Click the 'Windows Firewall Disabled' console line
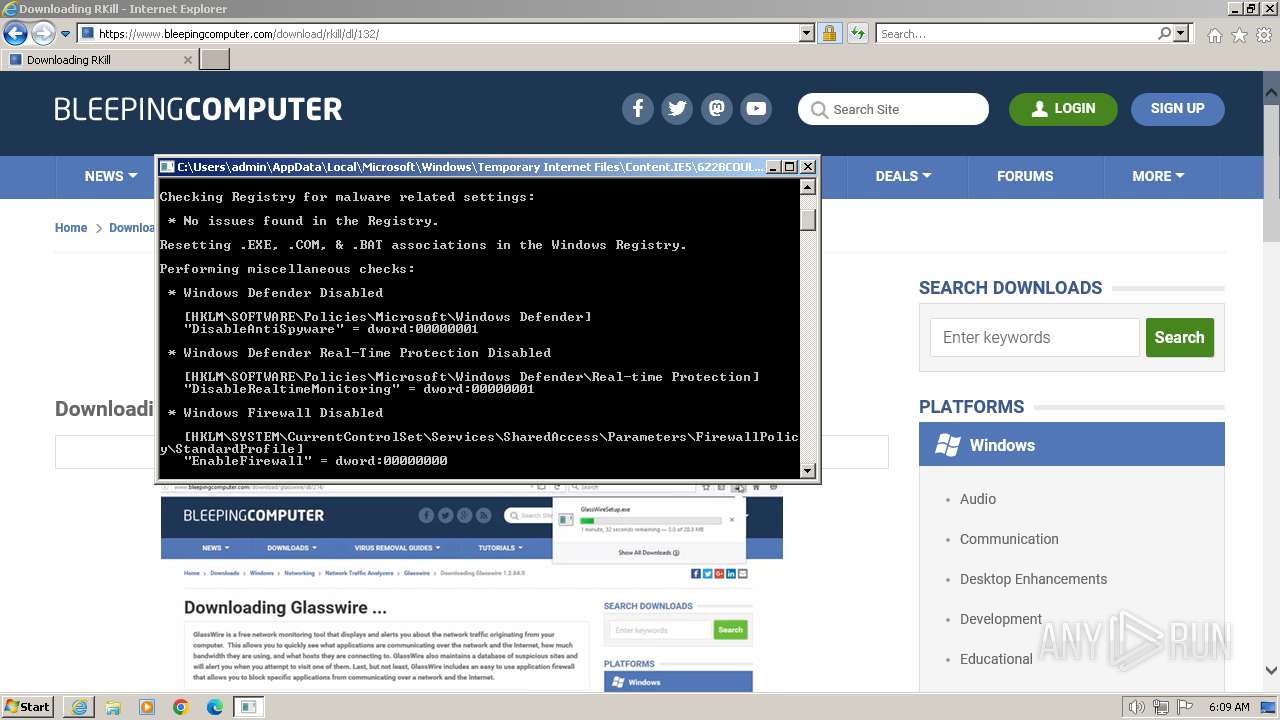This screenshot has width=1280, height=720. pyautogui.click(x=275, y=413)
